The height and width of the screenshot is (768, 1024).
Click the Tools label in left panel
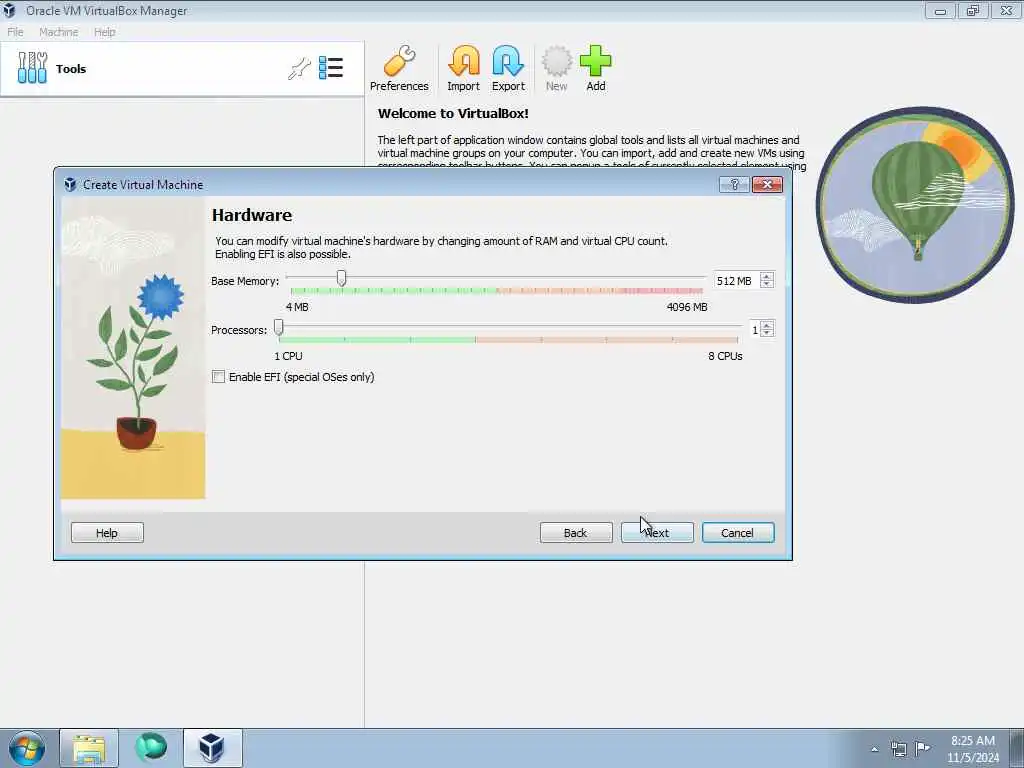click(71, 69)
